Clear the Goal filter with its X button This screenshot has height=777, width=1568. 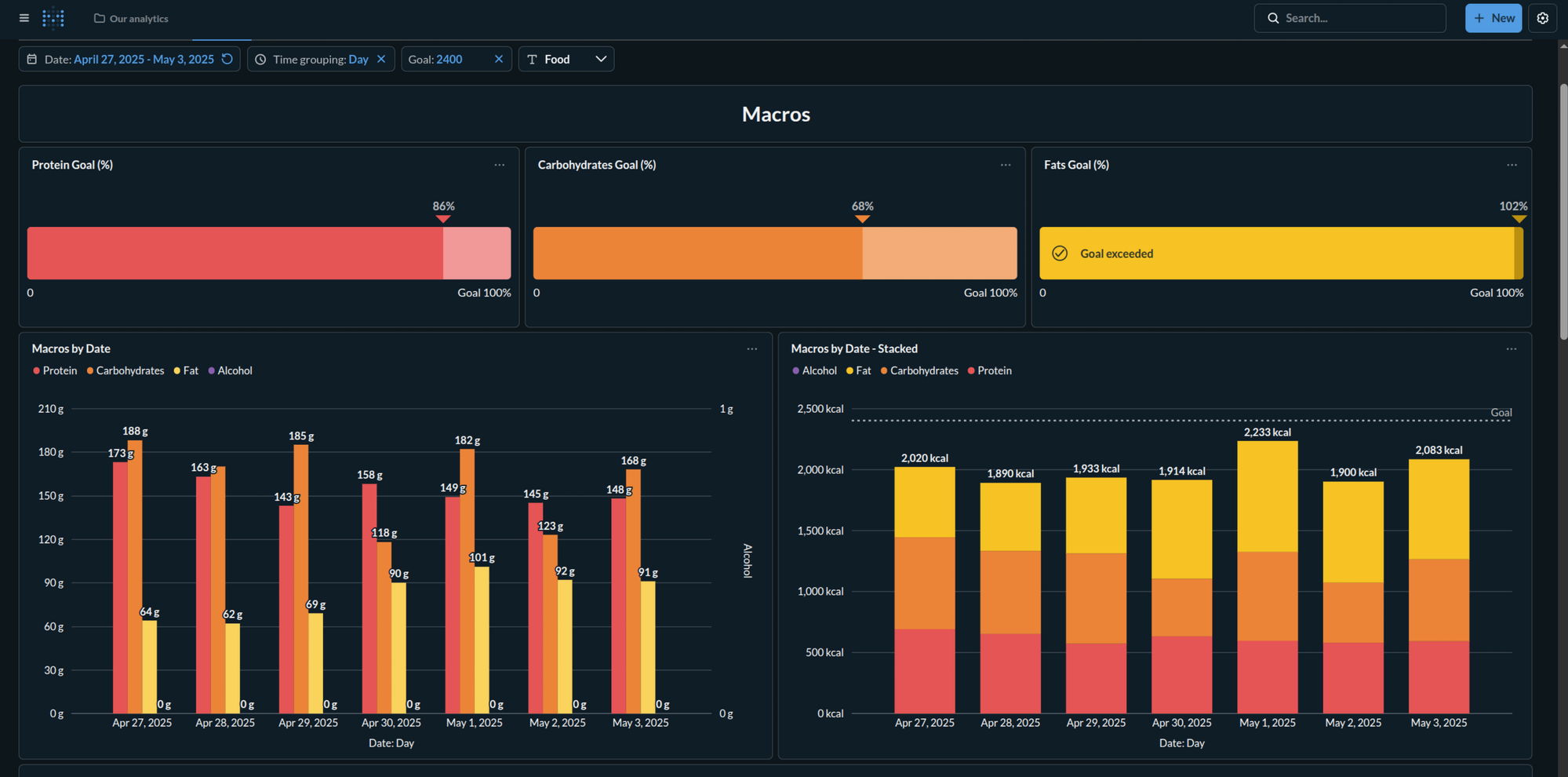coord(499,59)
